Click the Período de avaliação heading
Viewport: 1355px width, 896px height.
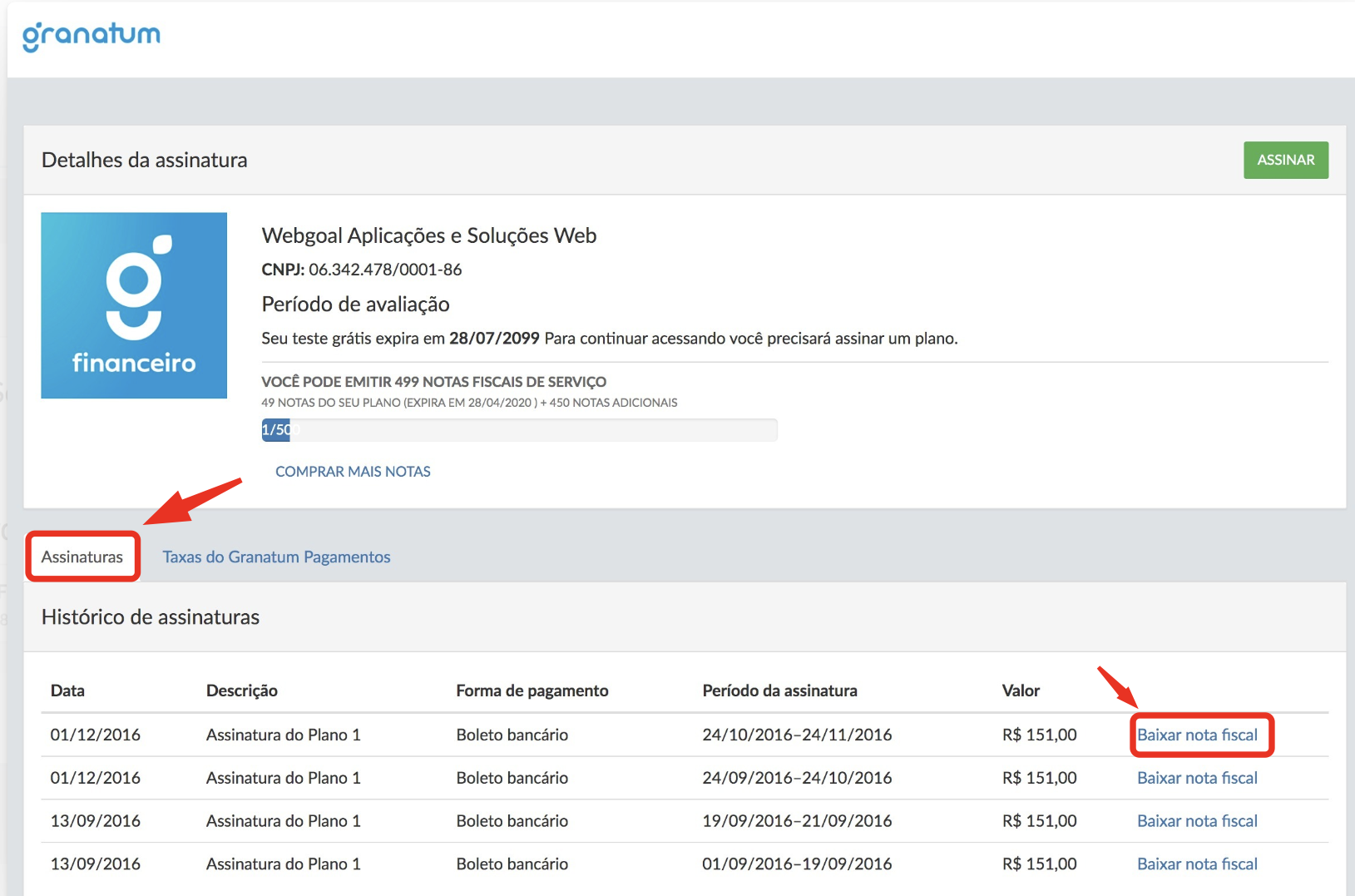click(355, 304)
